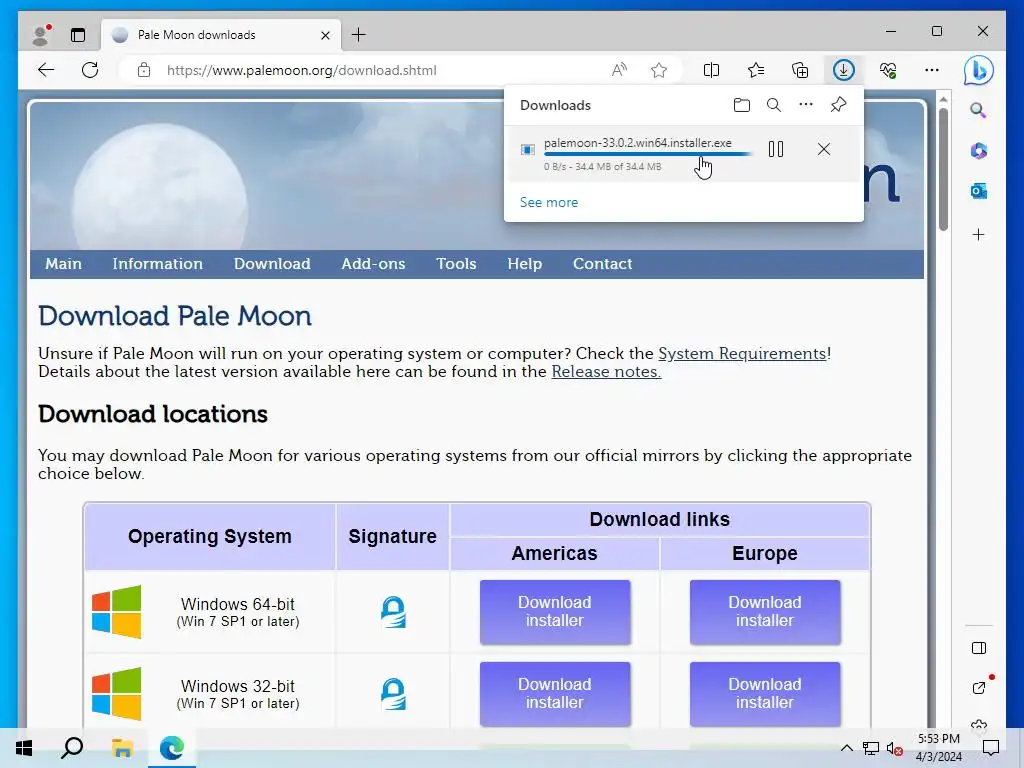Click the back arrow in Edge toolbar

(46, 70)
